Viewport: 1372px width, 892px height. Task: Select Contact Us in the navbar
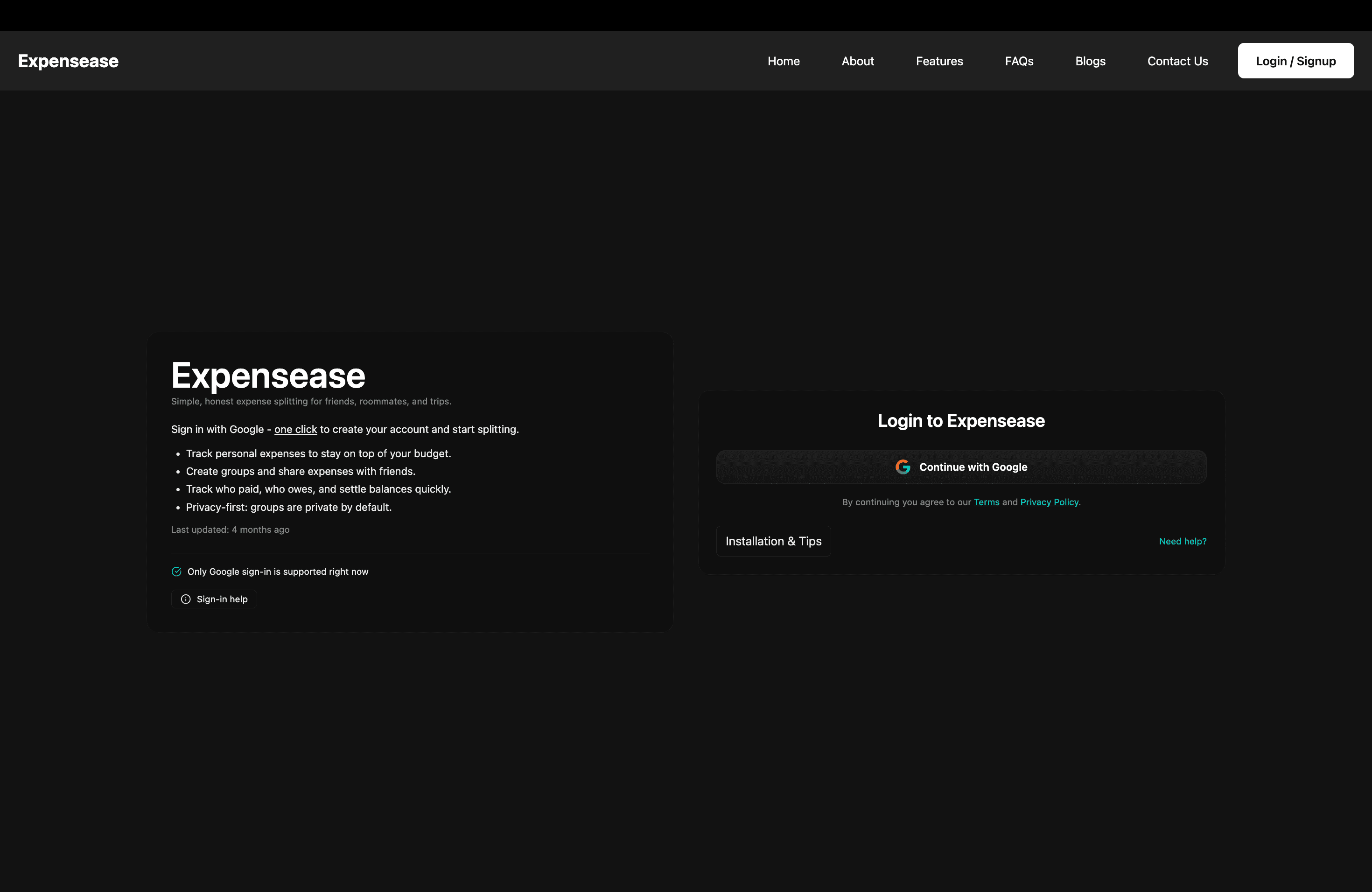tap(1177, 61)
